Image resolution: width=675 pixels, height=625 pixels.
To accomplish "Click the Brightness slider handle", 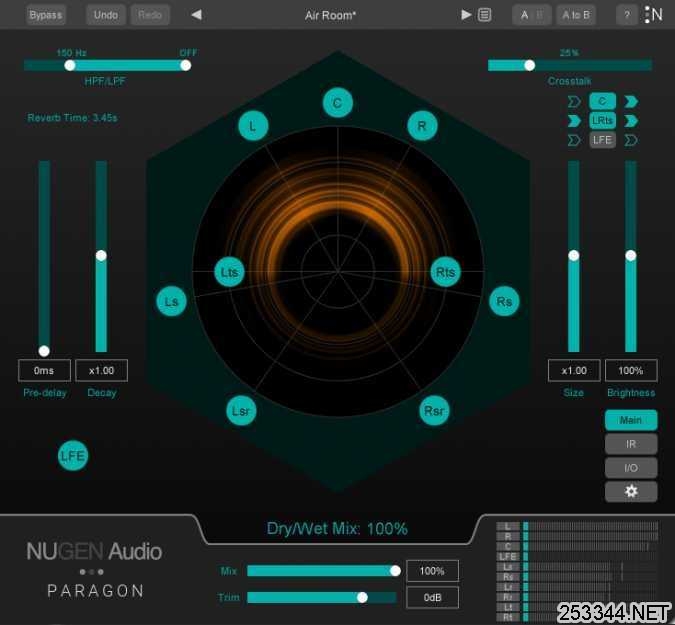I will [631, 256].
